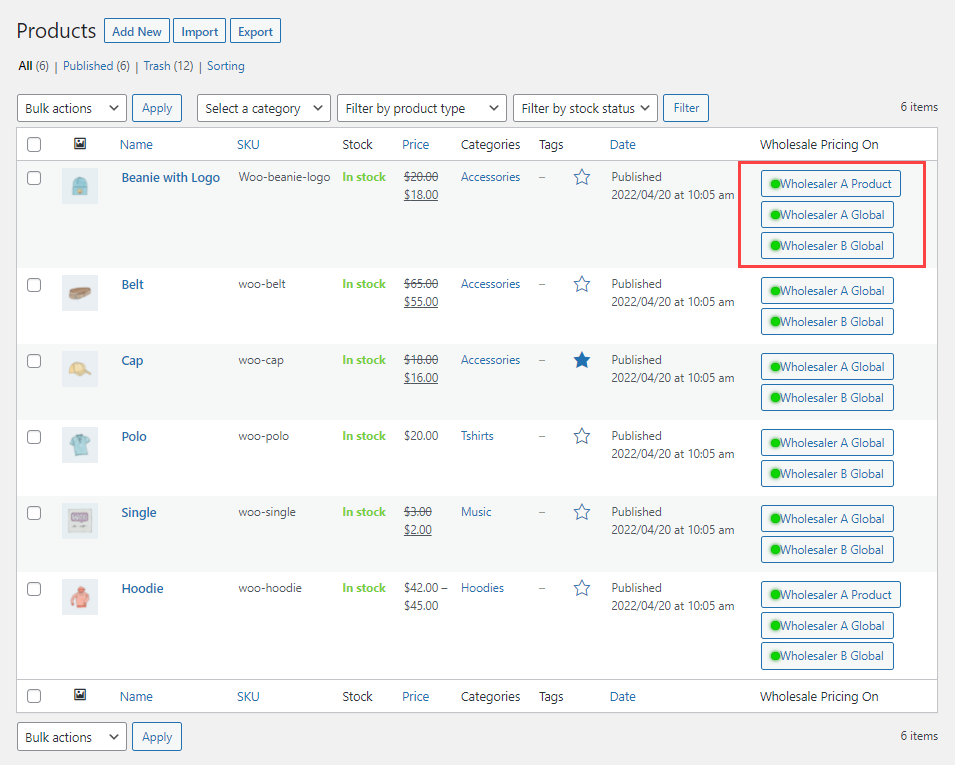This screenshot has width=955, height=765.
Task: Open the Sorting view tab
Action: (226, 66)
